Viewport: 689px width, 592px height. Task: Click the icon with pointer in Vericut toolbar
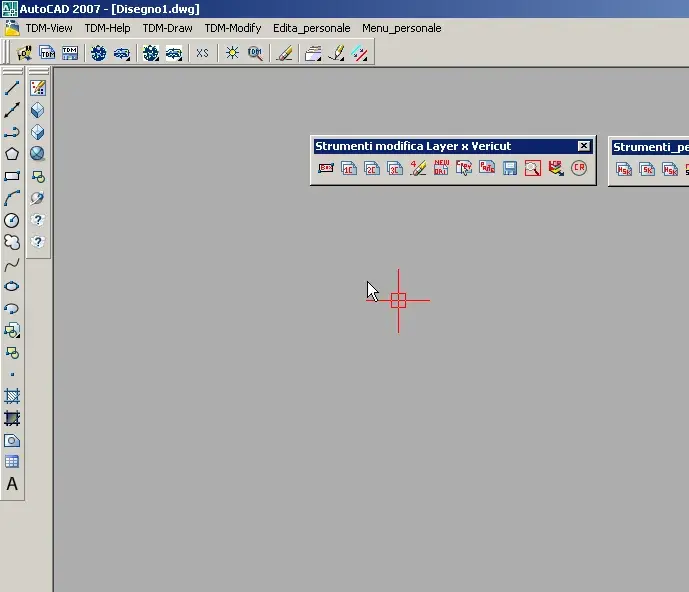pos(464,168)
